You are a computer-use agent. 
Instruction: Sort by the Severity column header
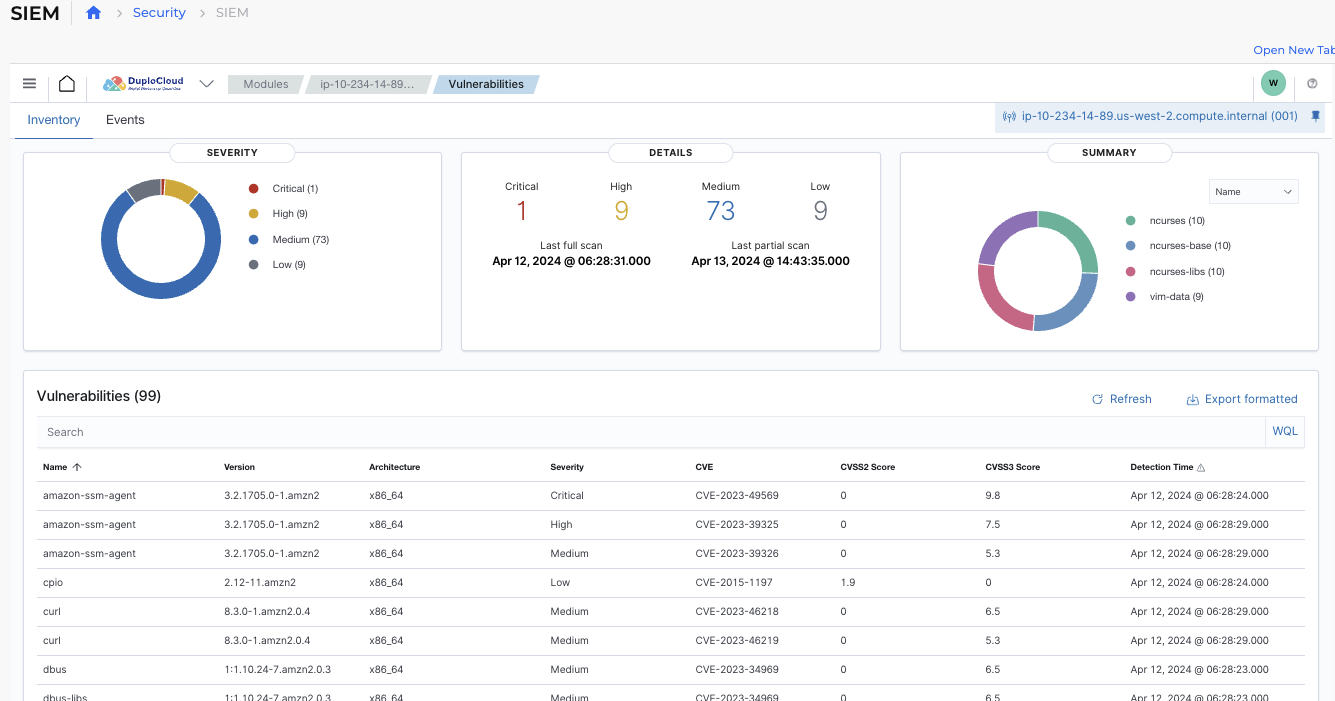[567, 467]
